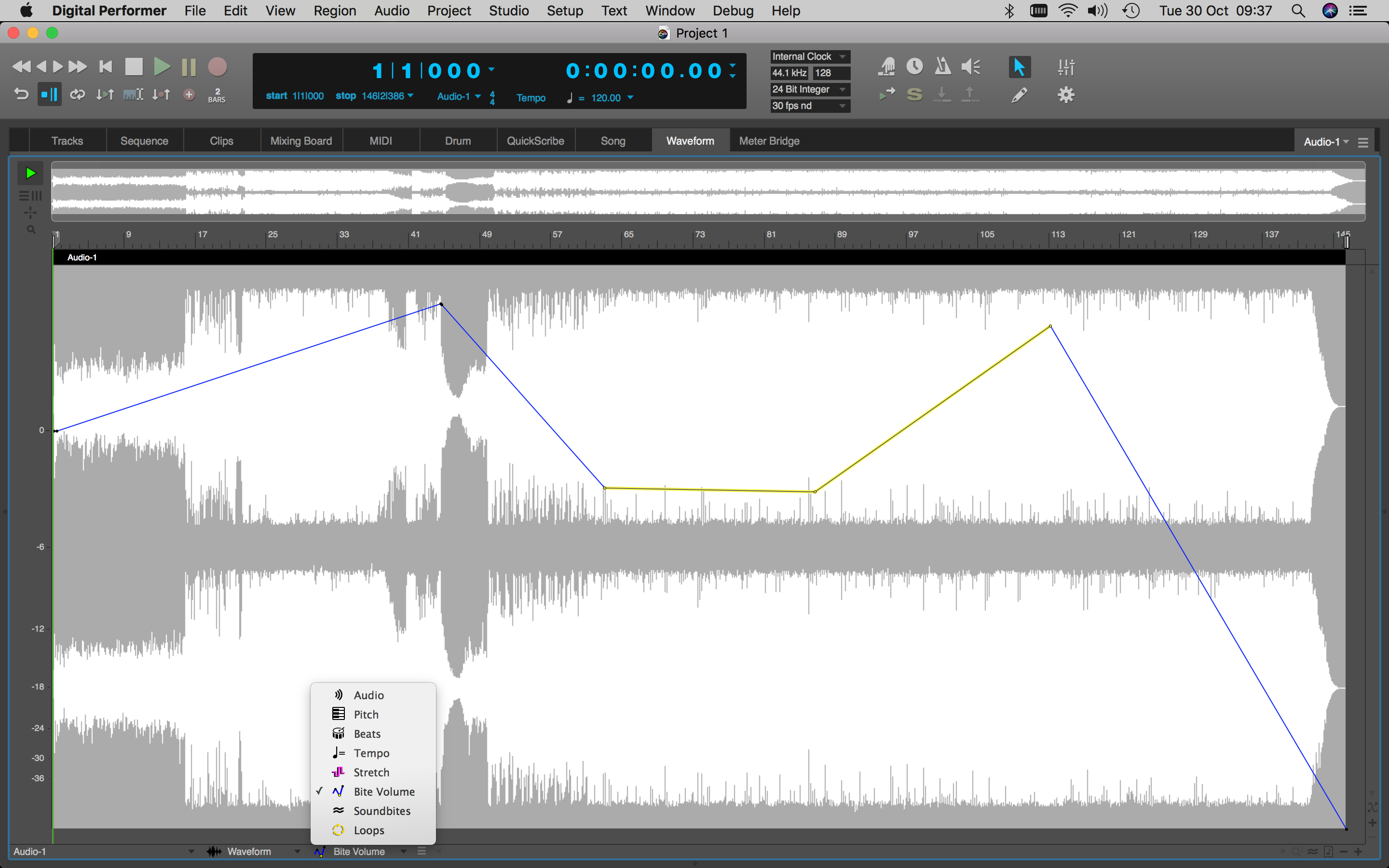Click the waveform overview thumbnail strip
This screenshot has height=868, width=1389.
(x=708, y=191)
